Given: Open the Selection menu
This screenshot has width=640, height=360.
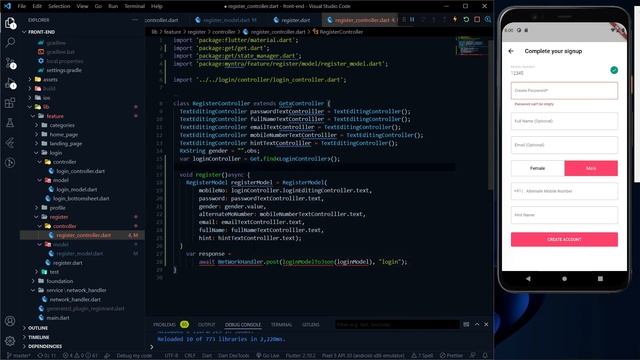Looking at the screenshot, I should [59, 6].
